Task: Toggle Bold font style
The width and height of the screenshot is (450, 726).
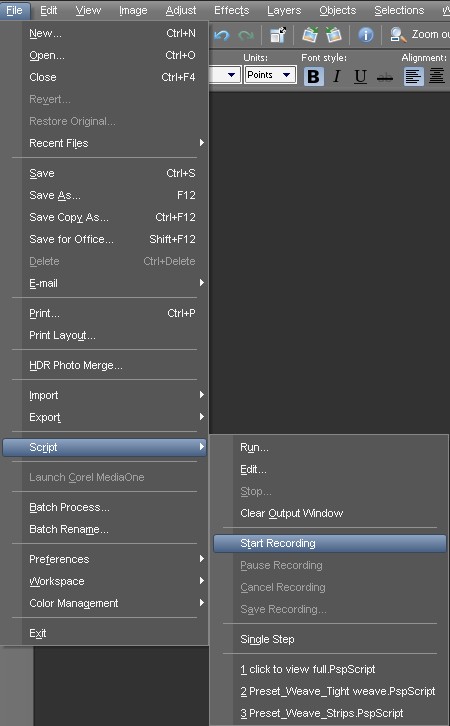Action: coord(313,76)
